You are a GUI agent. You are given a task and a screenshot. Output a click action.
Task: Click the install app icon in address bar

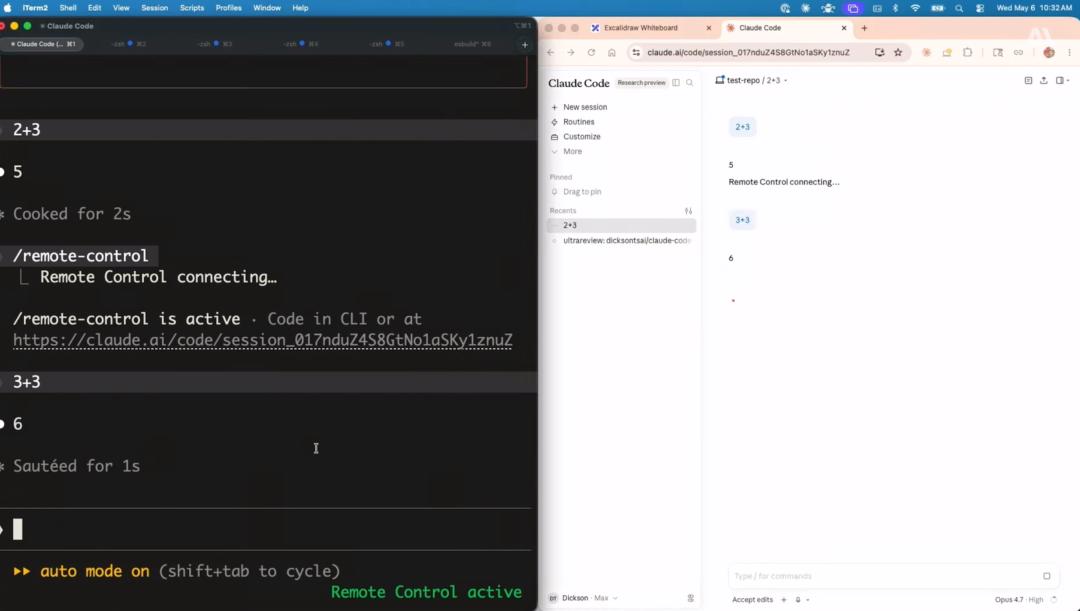[879, 52]
